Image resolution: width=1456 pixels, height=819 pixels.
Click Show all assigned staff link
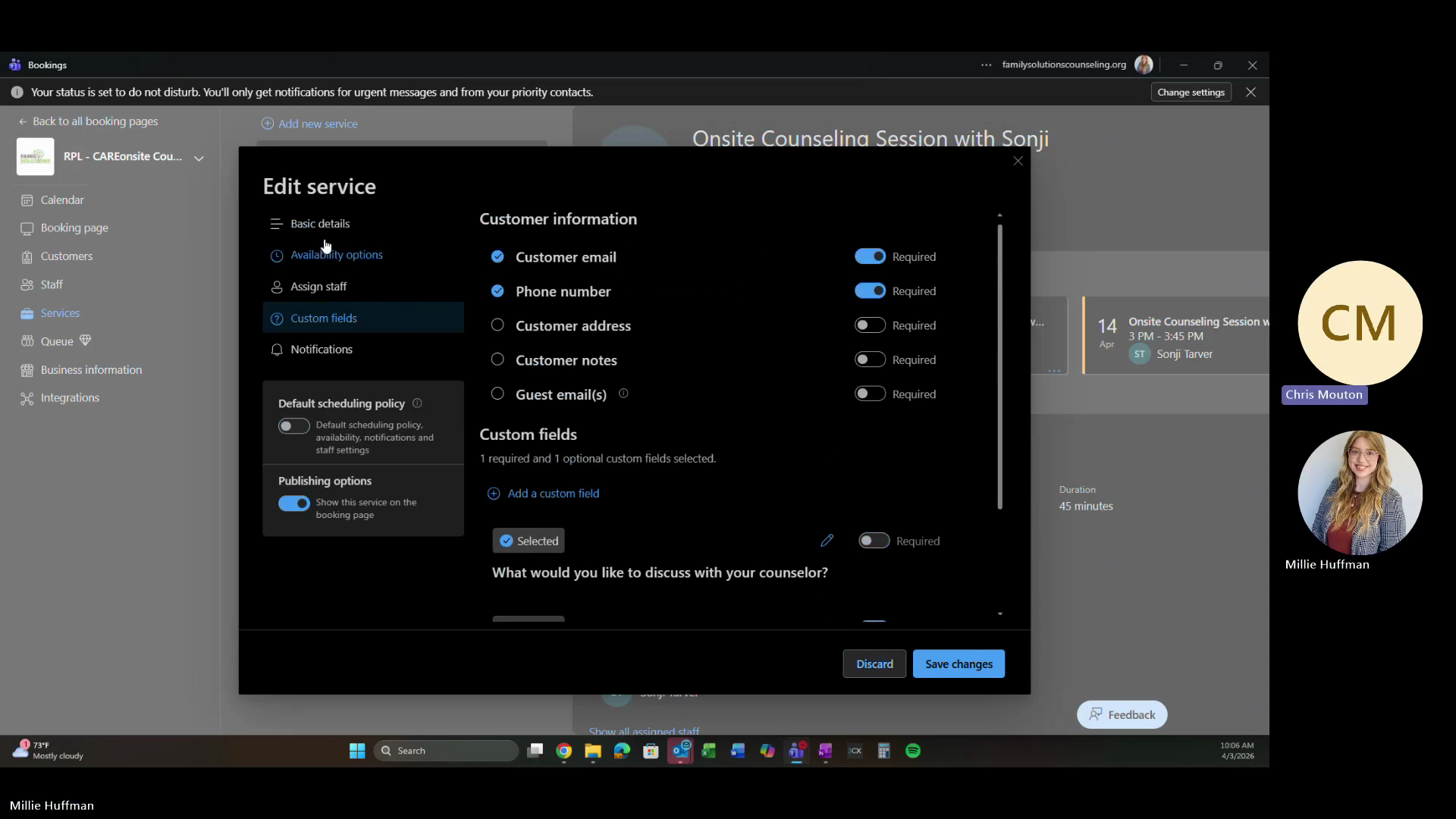(x=644, y=731)
